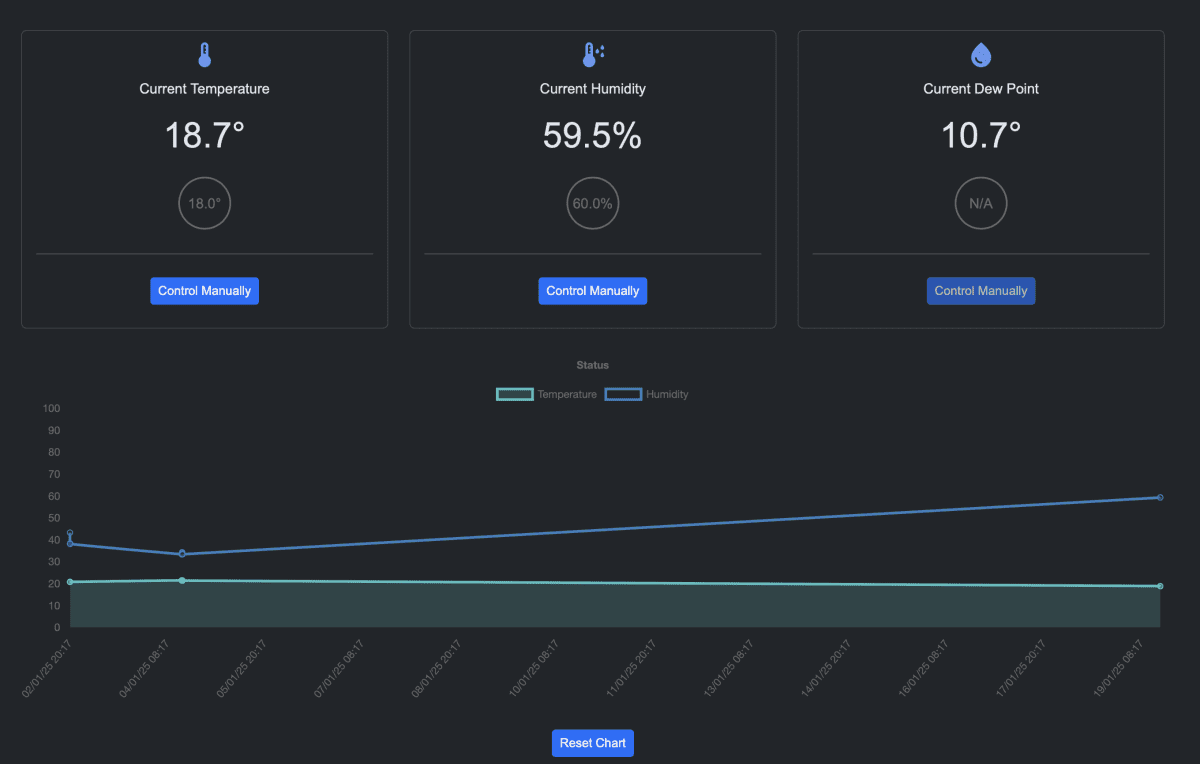Click Control Manually under Current Humidity

(x=593, y=291)
